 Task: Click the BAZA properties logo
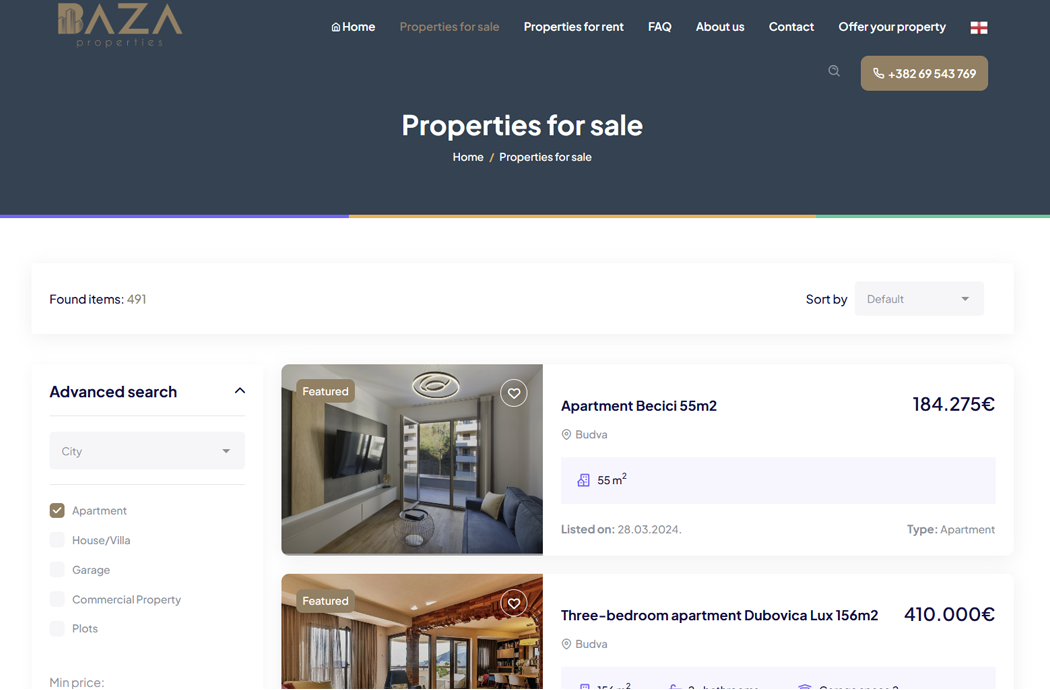pos(119,25)
